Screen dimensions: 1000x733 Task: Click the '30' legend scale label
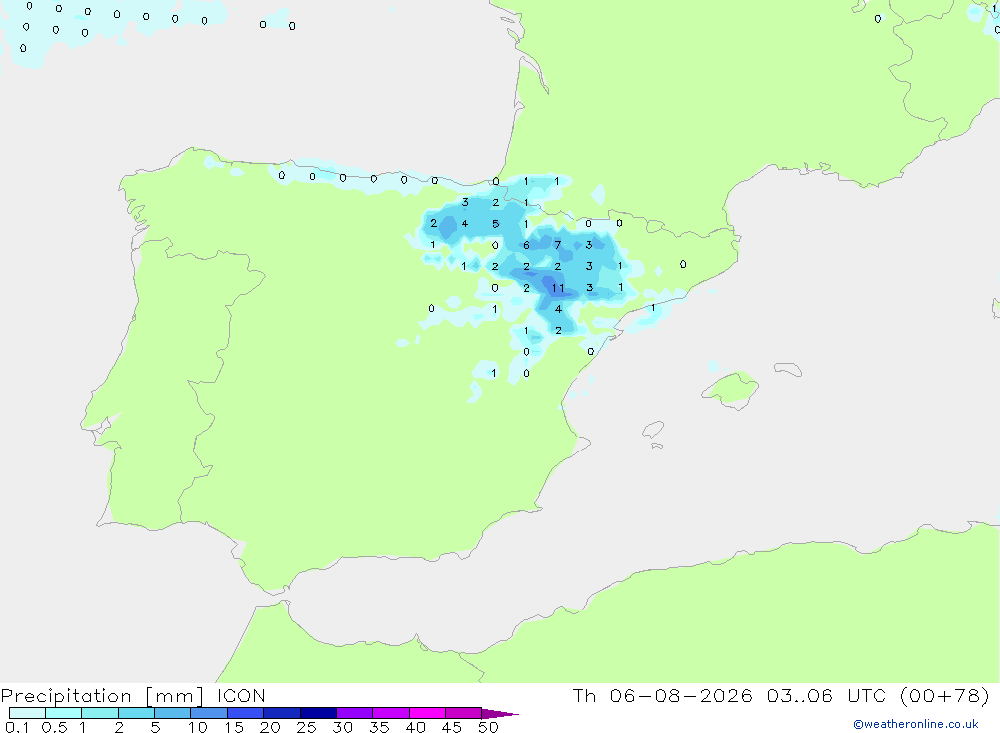pyautogui.click(x=343, y=727)
